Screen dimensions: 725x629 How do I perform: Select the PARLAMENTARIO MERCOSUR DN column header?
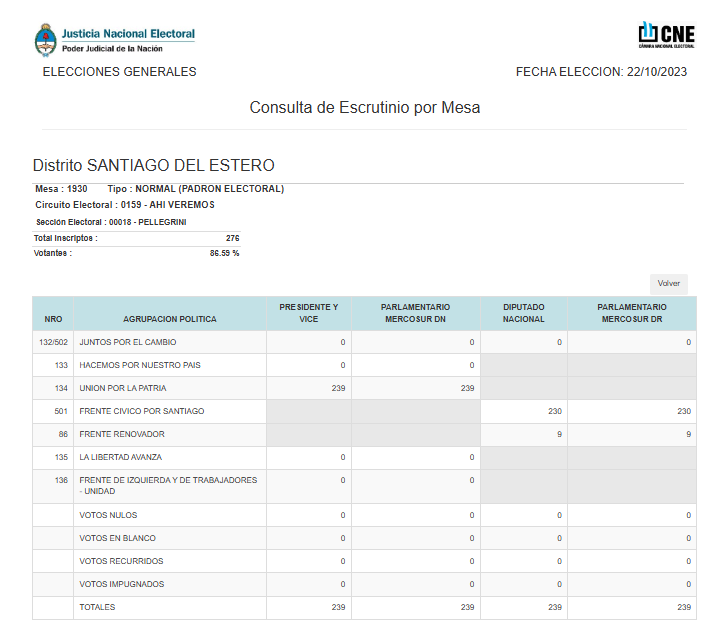click(x=415, y=313)
